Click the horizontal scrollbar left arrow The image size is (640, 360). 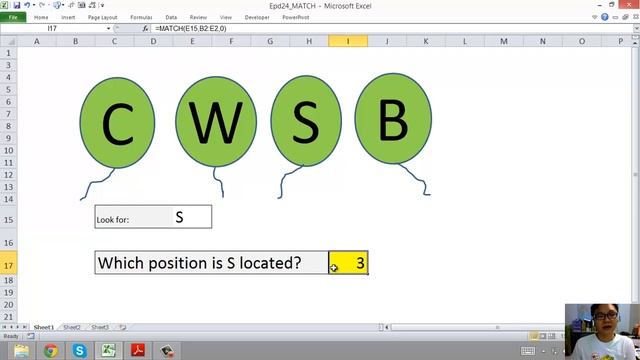(x=387, y=327)
